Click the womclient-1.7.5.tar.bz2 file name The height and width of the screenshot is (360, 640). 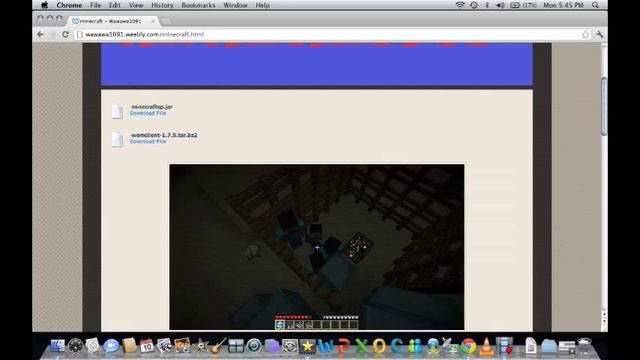tap(164, 135)
